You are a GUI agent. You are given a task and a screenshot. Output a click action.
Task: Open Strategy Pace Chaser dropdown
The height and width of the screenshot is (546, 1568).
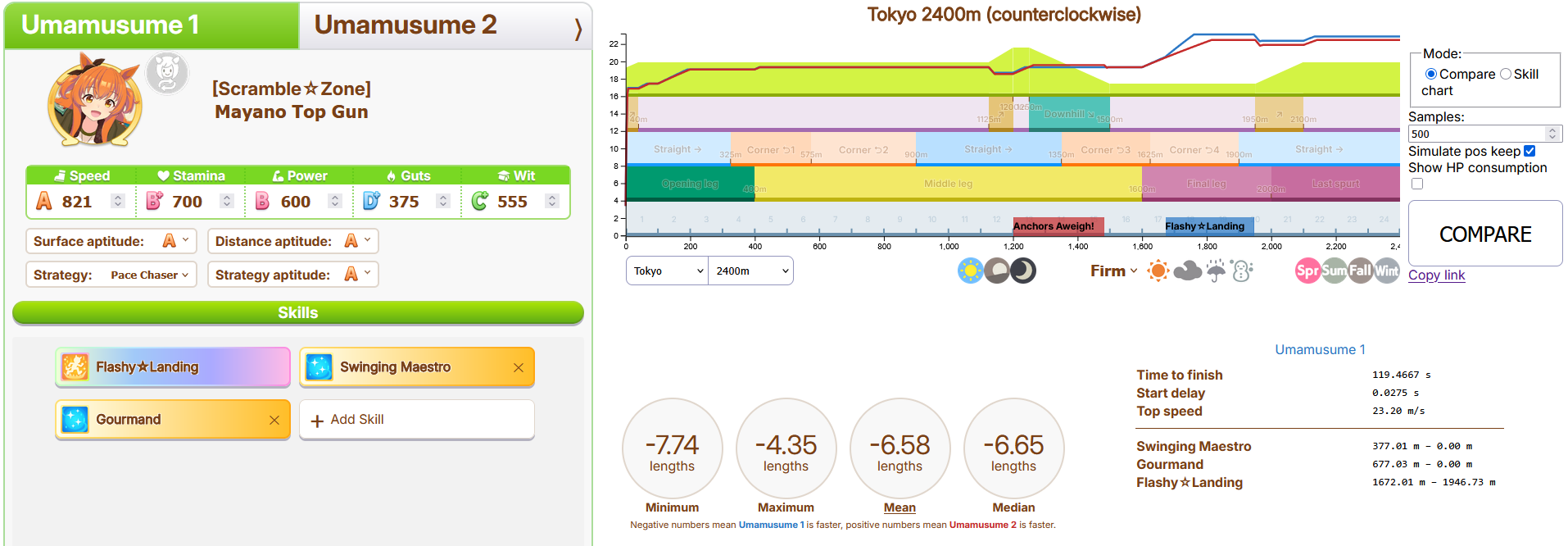(111, 275)
